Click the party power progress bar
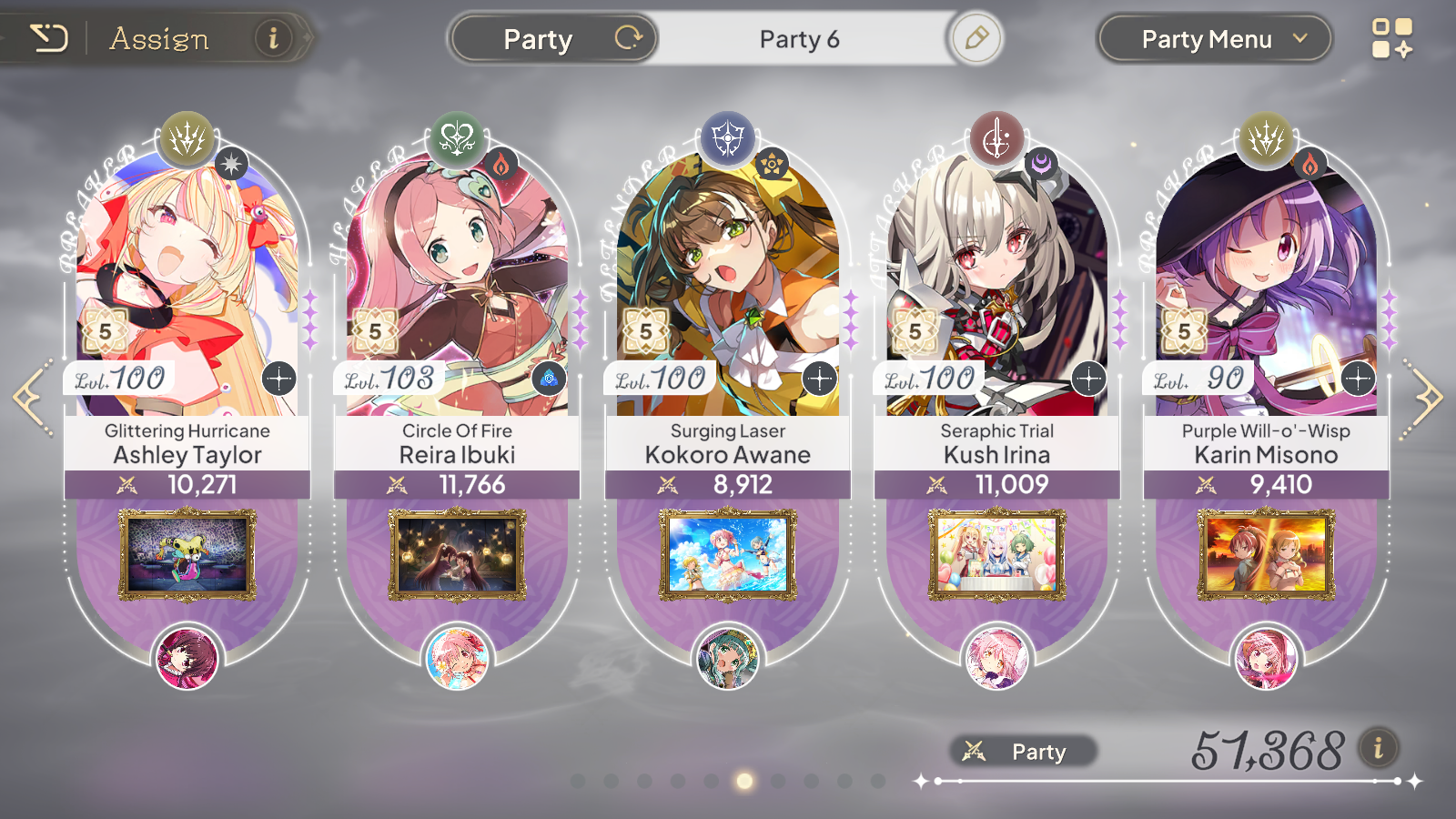Screen dimensions: 1456x819 (1168, 781)
